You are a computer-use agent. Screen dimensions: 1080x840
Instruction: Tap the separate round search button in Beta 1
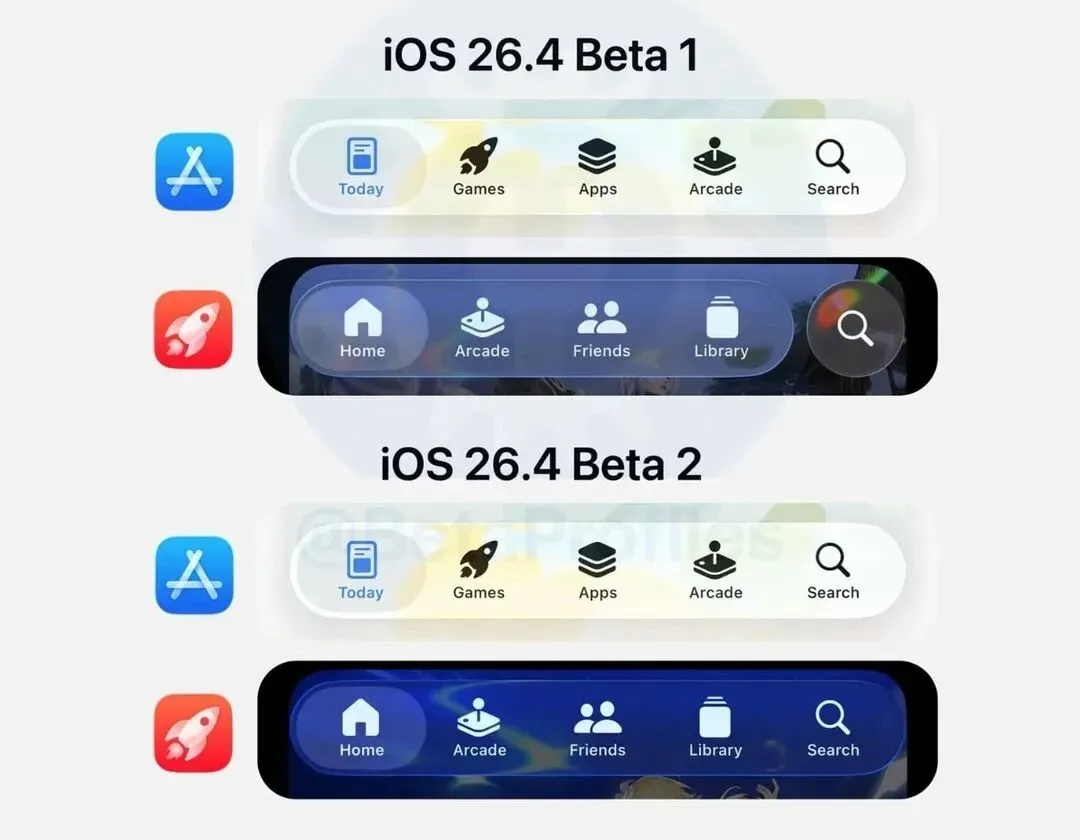pos(855,328)
